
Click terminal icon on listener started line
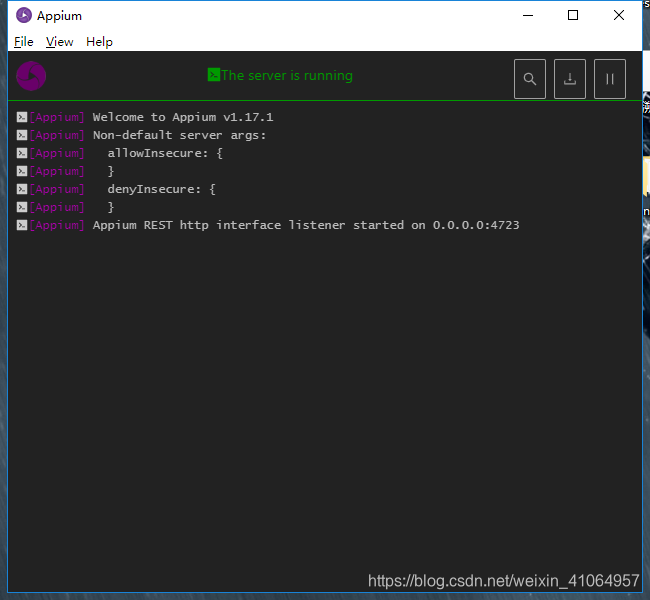[x=22, y=225]
